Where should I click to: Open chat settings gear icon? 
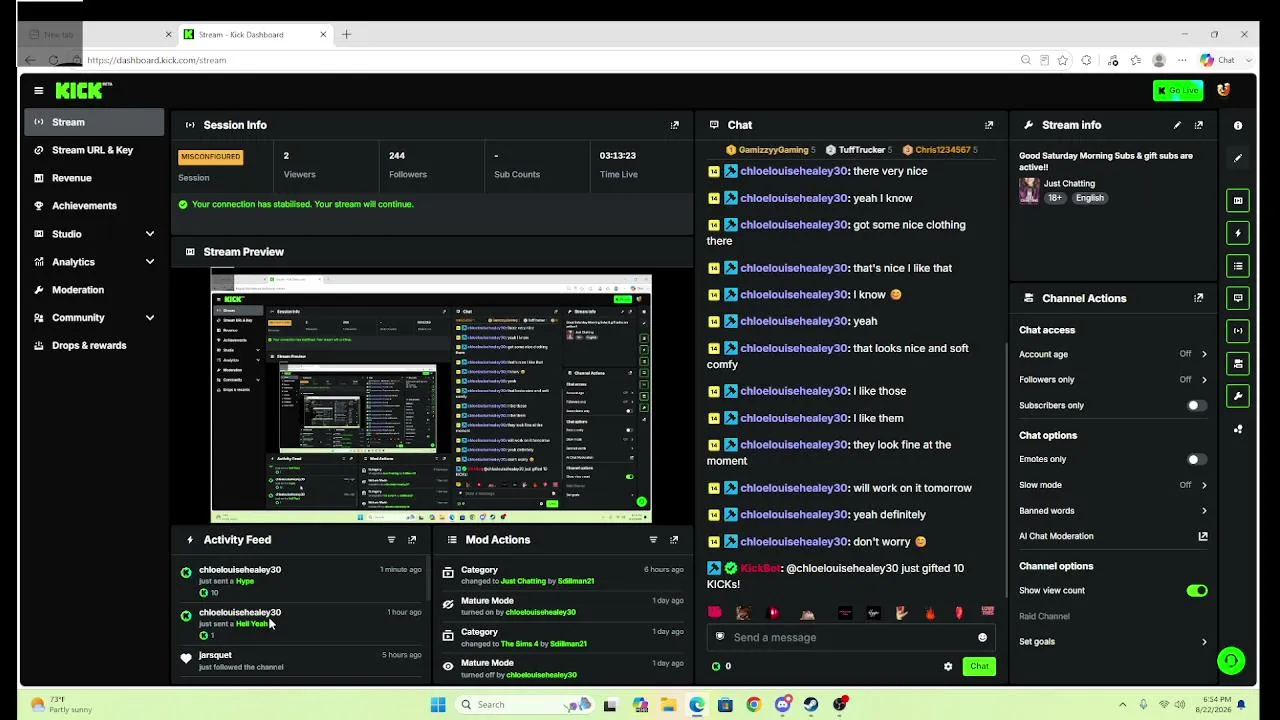[948, 667]
